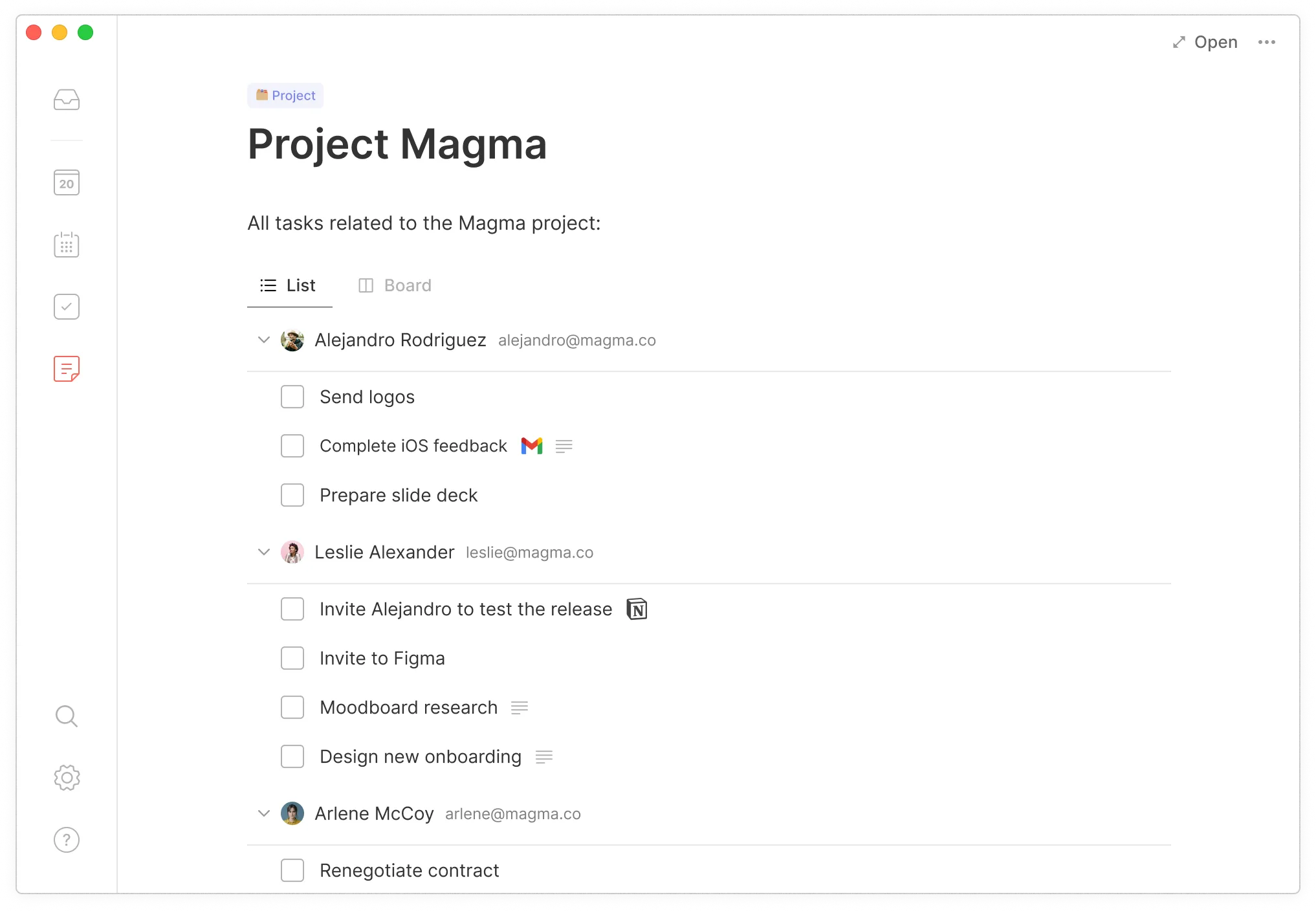
Task: Collapse the Alejandro Rodriguez group
Action: (x=263, y=340)
